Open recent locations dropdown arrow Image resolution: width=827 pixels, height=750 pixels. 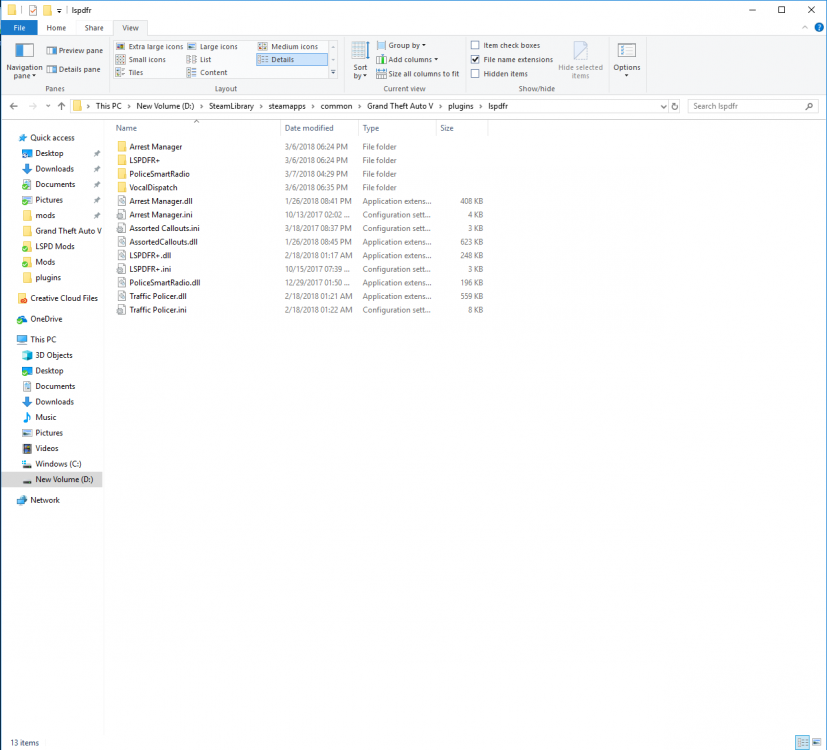pyautogui.click(x=48, y=106)
